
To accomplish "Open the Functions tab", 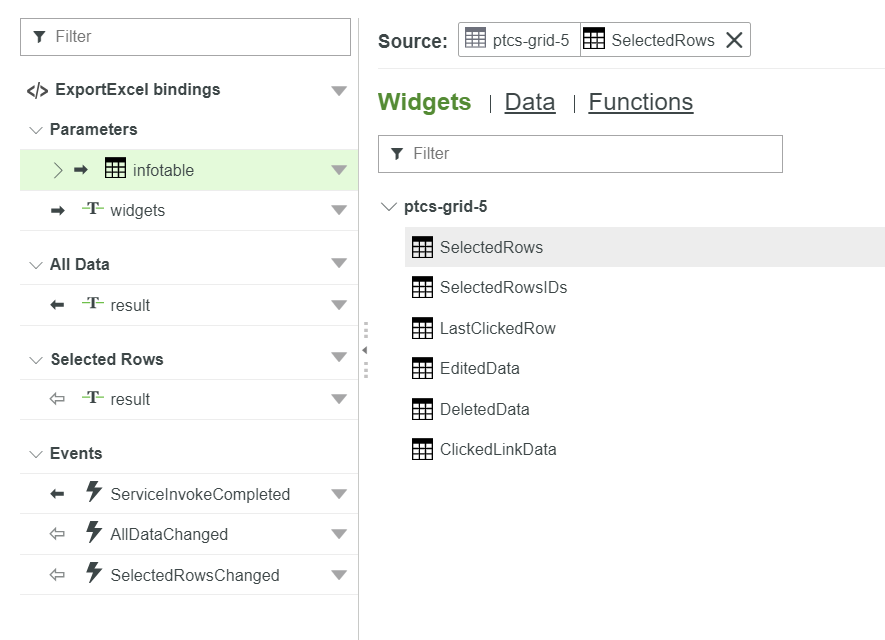I will (x=640, y=101).
